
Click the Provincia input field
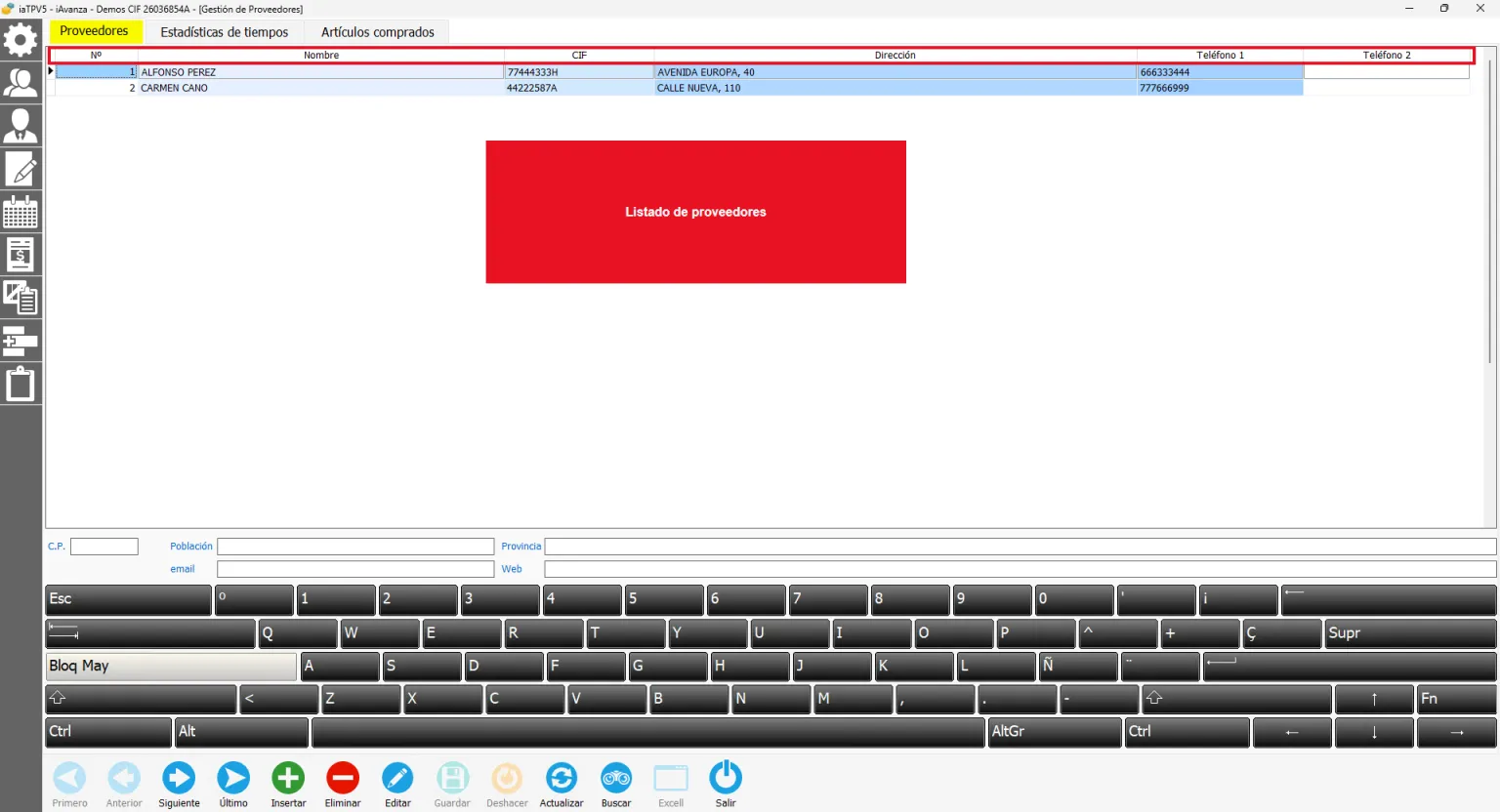pos(1021,547)
